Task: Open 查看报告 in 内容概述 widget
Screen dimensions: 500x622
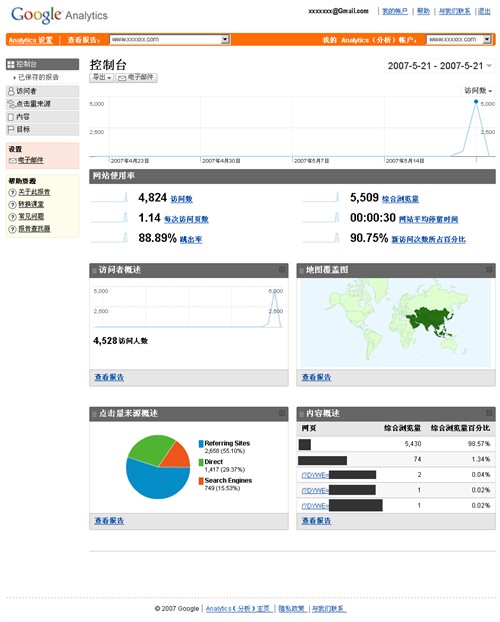Action: click(x=316, y=520)
